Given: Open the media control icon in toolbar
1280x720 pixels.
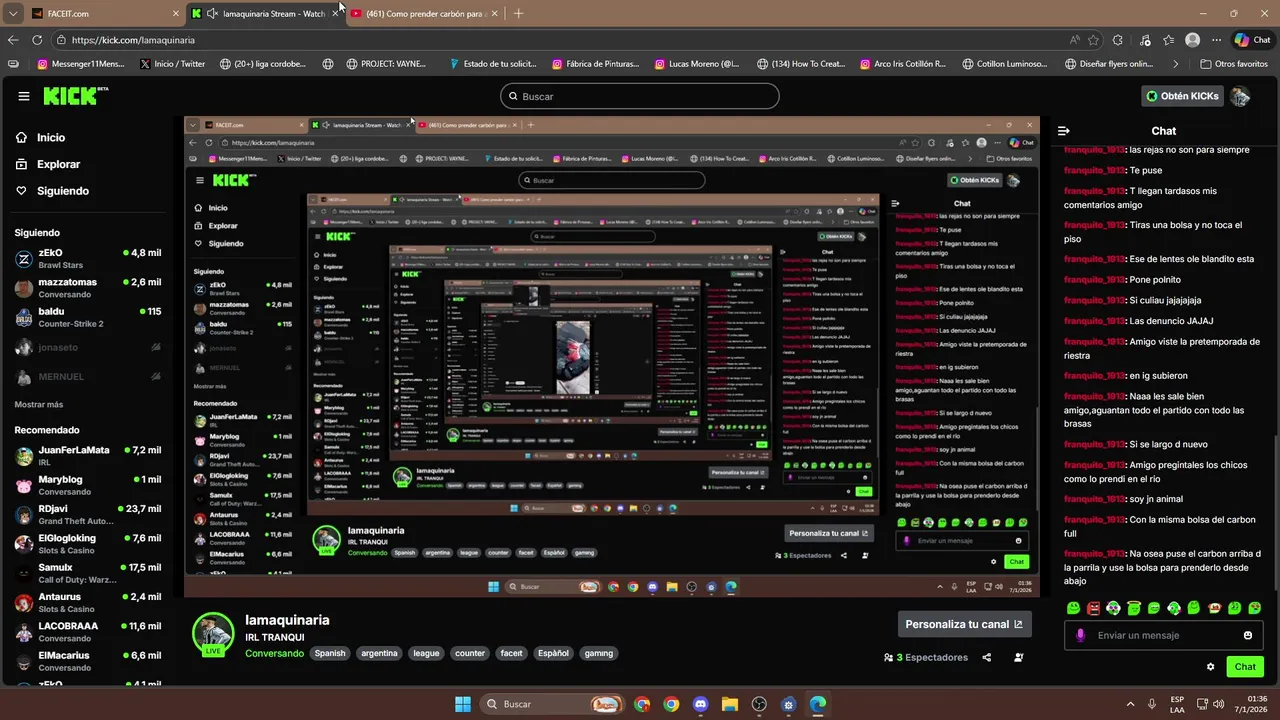Looking at the screenshot, I should point(1144,40).
